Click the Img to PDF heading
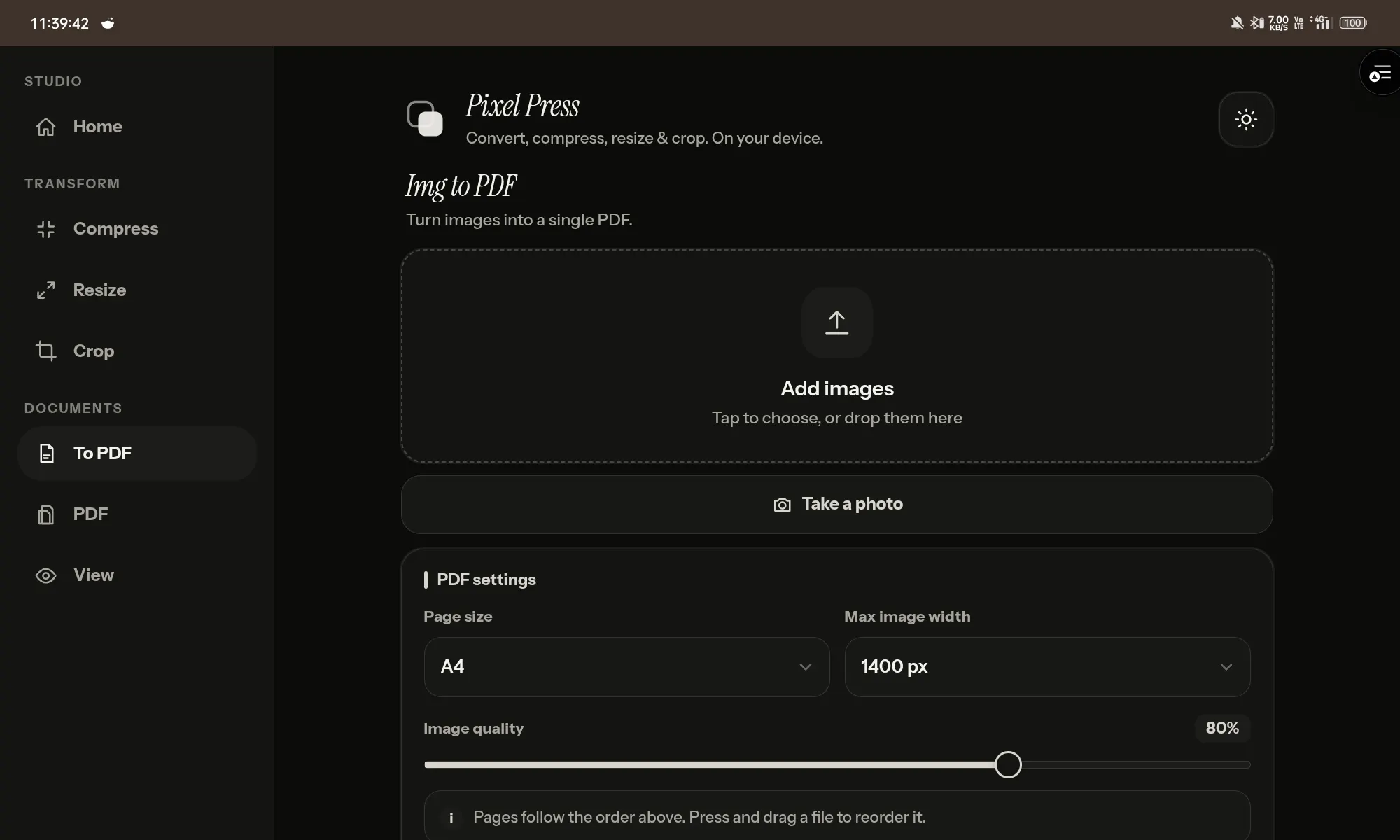This screenshot has height=840, width=1400. point(461,186)
